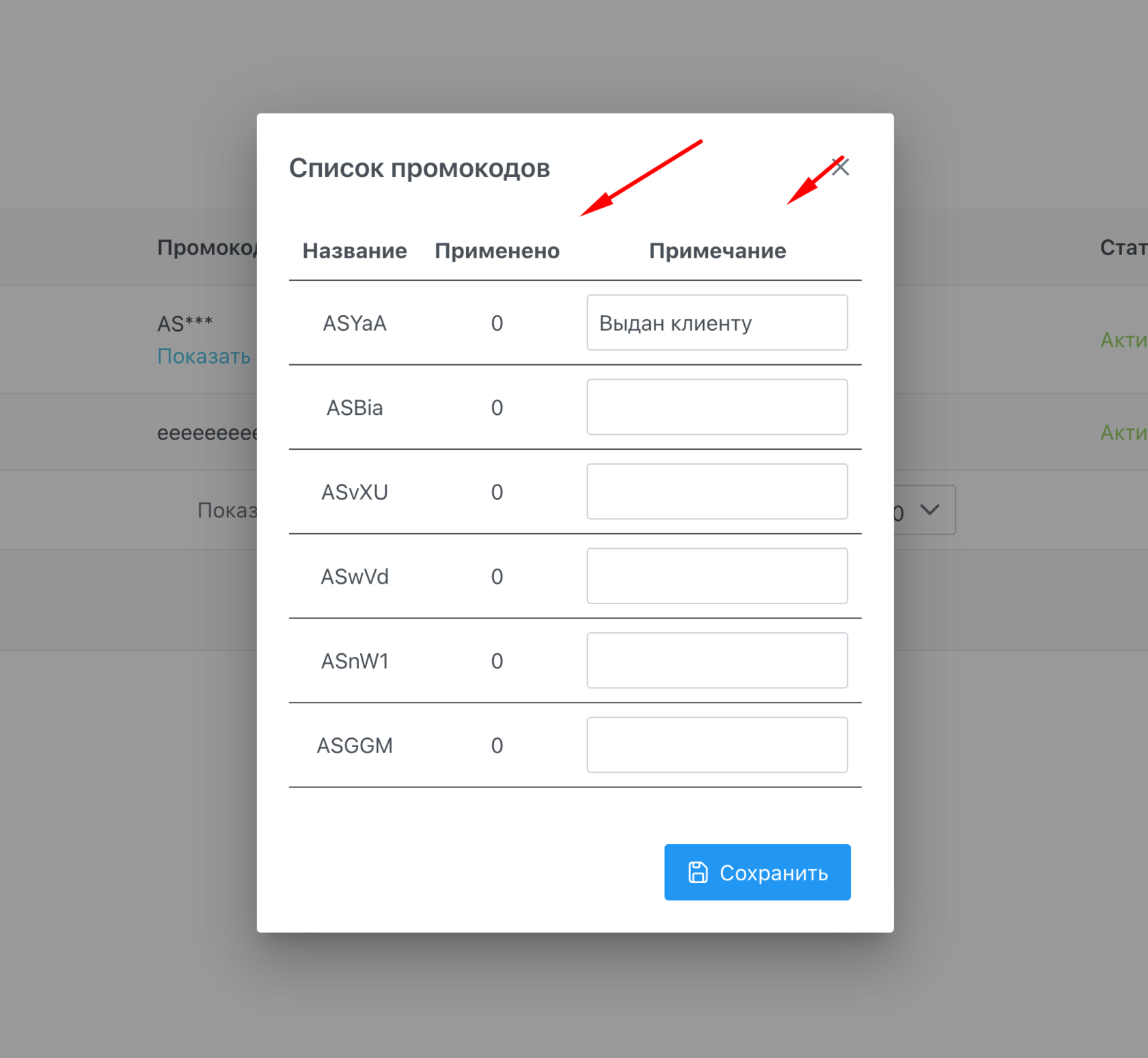
Task: Focus the note field for ASvXU
Action: (717, 491)
